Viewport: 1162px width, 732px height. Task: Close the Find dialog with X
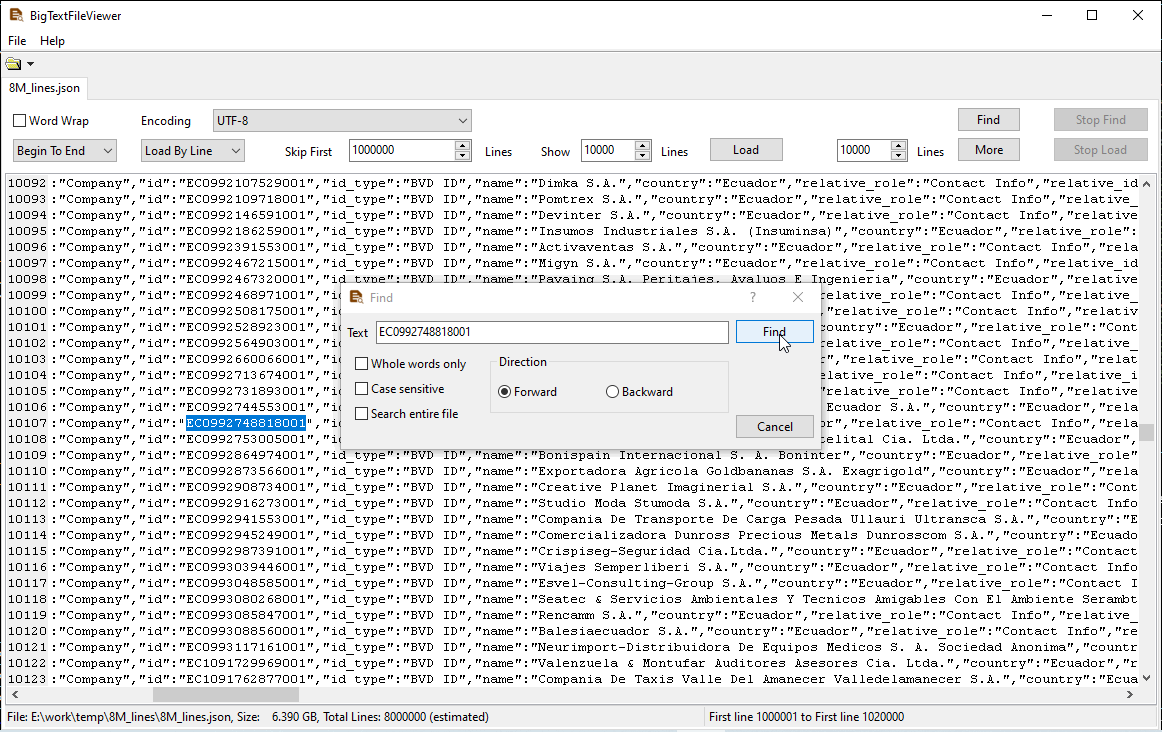click(x=798, y=298)
